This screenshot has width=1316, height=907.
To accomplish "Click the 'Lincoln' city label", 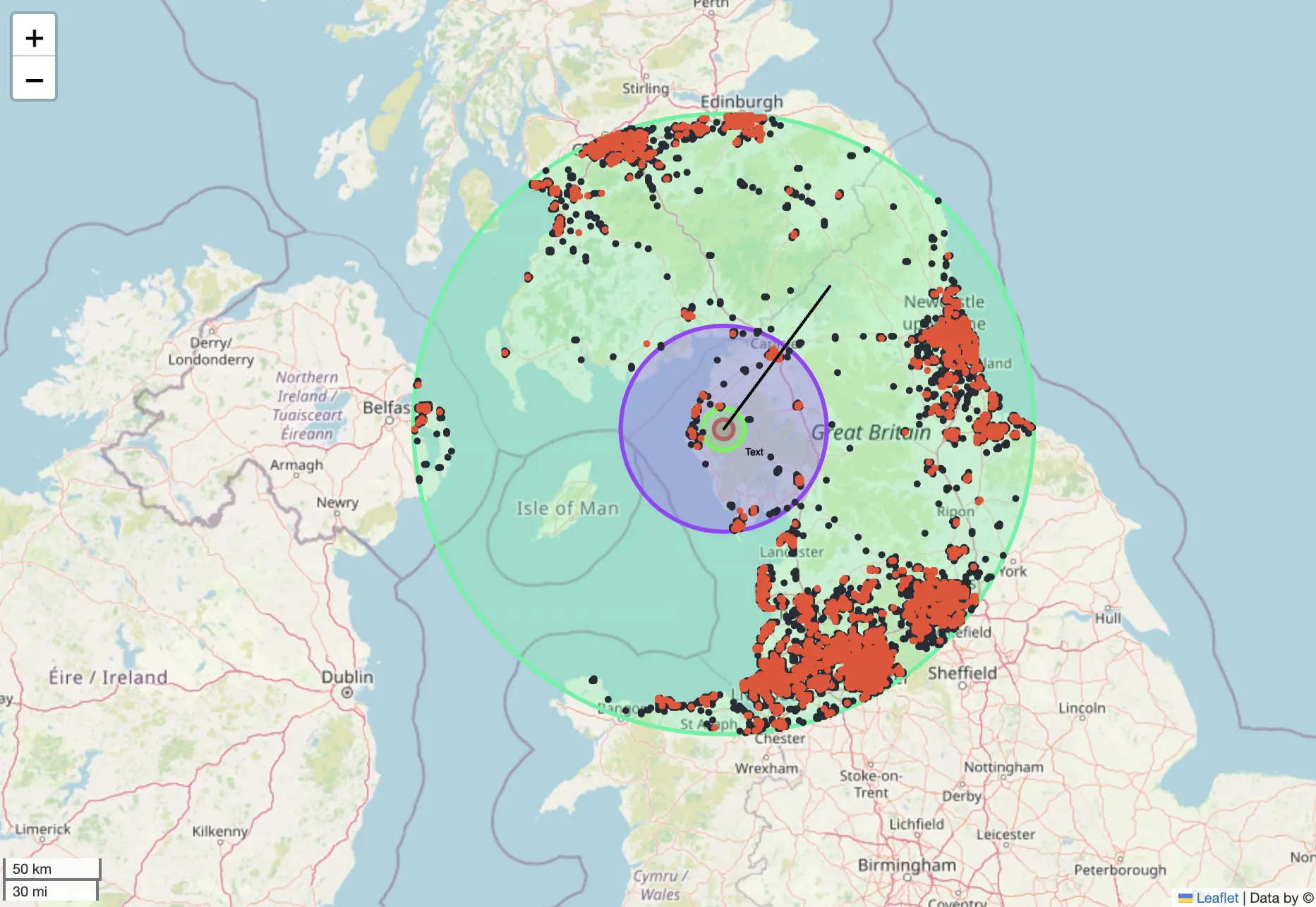I will (x=1082, y=707).
